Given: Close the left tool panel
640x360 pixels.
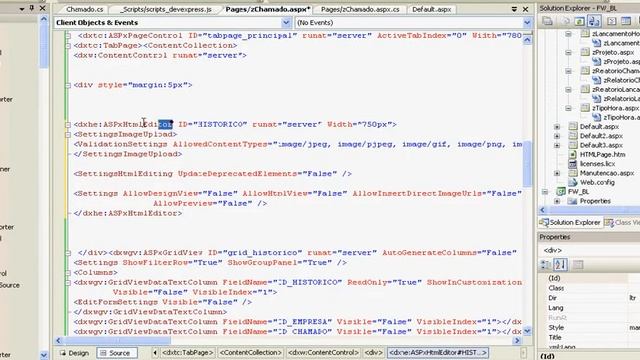Looking at the screenshot, I should tap(42, 8).
